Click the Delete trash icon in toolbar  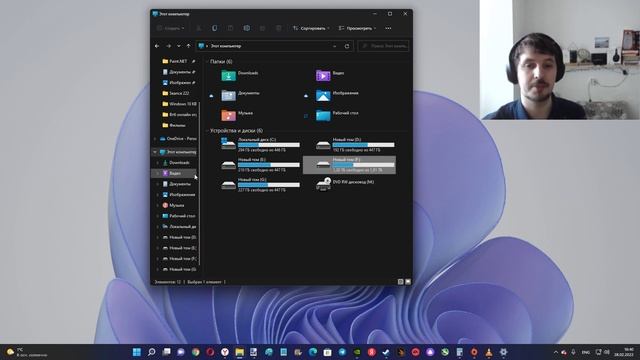click(x=278, y=28)
